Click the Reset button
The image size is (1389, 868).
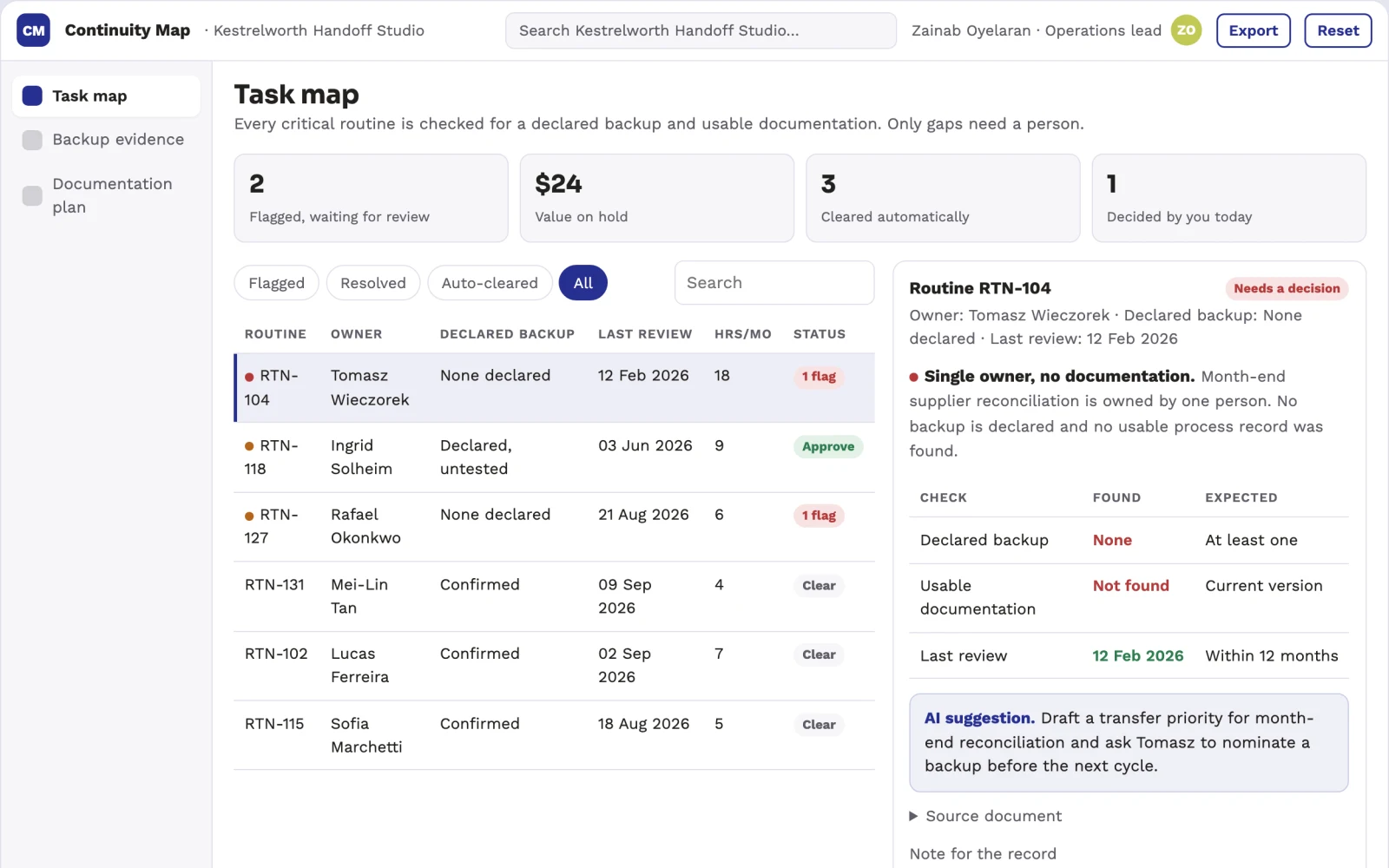[1338, 30]
